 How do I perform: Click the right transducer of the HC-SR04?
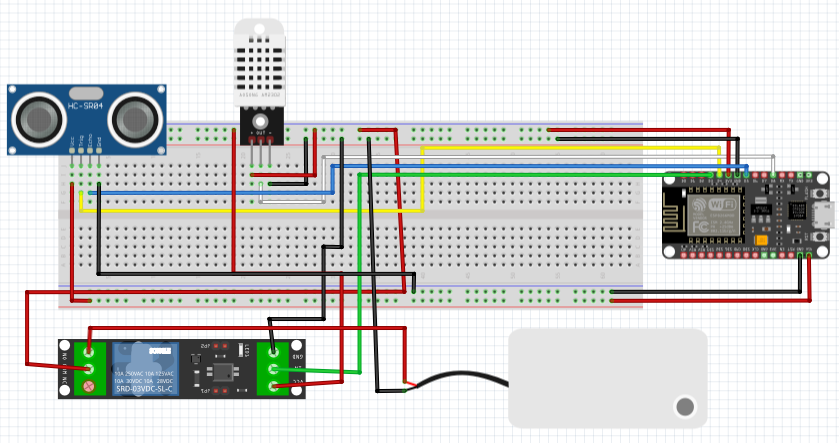pyautogui.click(x=134, y=119)
